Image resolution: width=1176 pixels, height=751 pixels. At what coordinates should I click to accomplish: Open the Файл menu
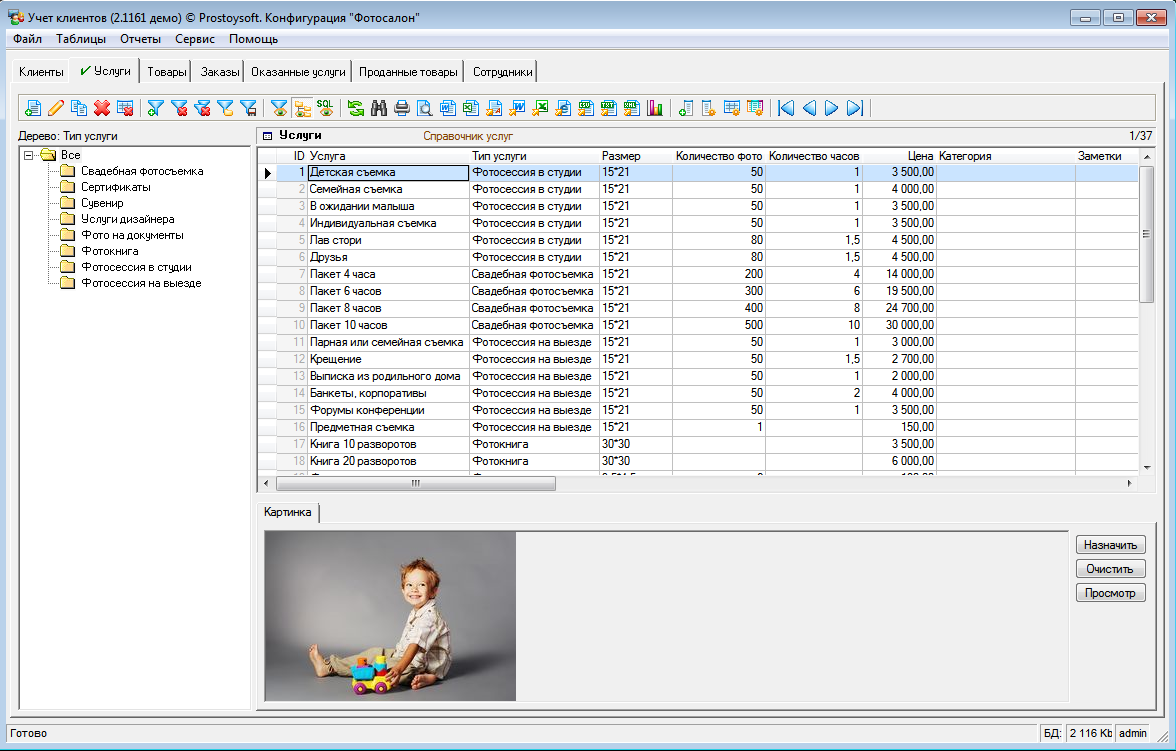click(x=28, y=39)
